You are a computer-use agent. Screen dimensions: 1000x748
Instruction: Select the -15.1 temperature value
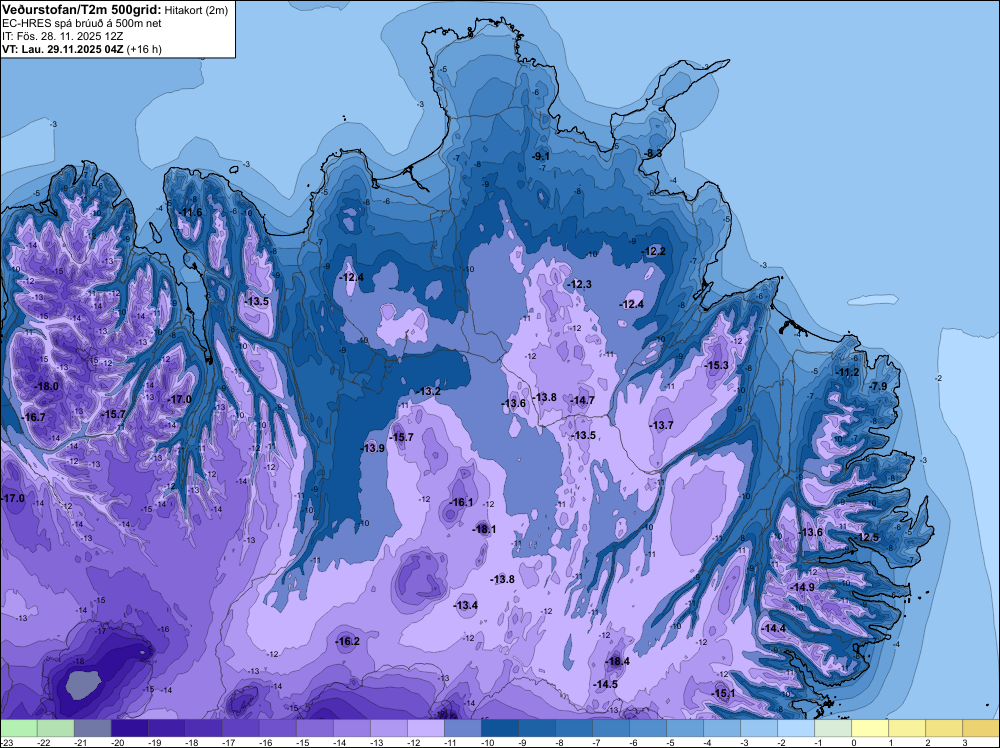click(724, 693)
